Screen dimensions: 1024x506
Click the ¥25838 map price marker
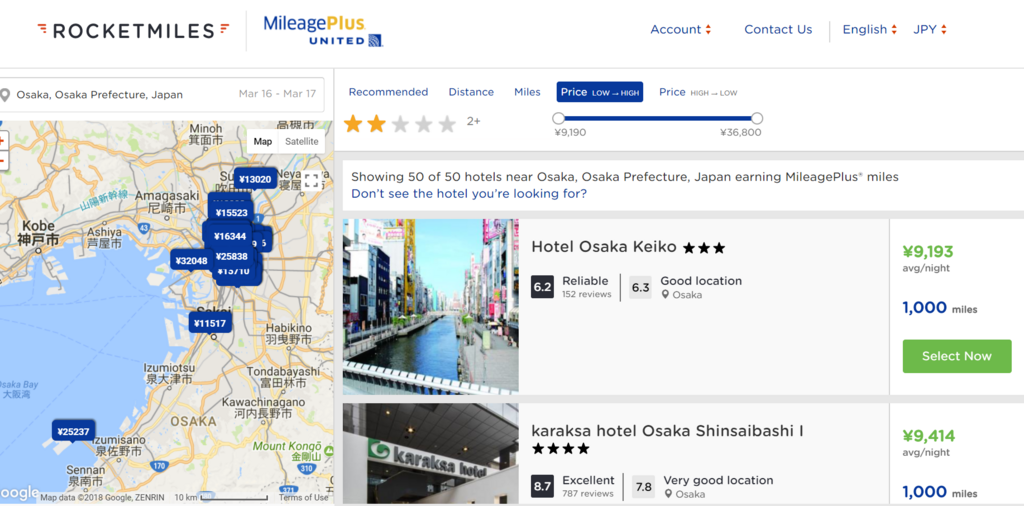pyautogui.click(x=231, y=256)
